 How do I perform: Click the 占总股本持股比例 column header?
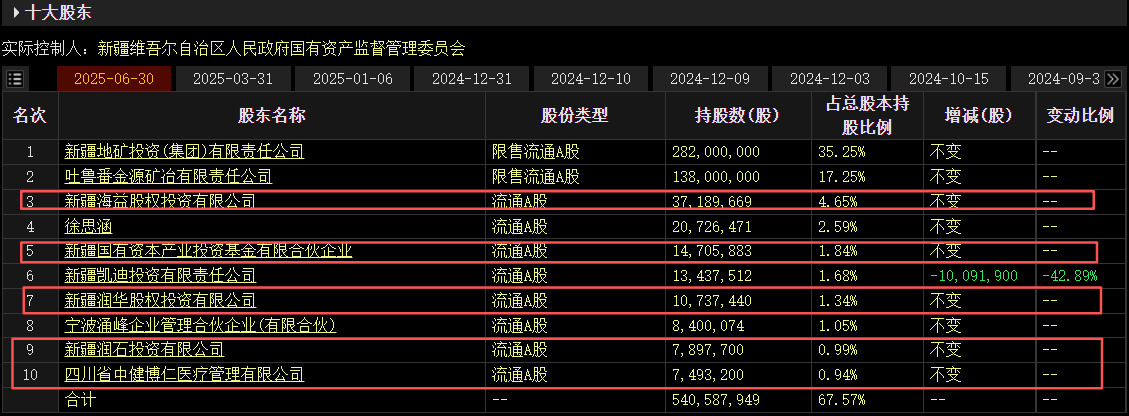pyautogui.click(x=868, y=115)
